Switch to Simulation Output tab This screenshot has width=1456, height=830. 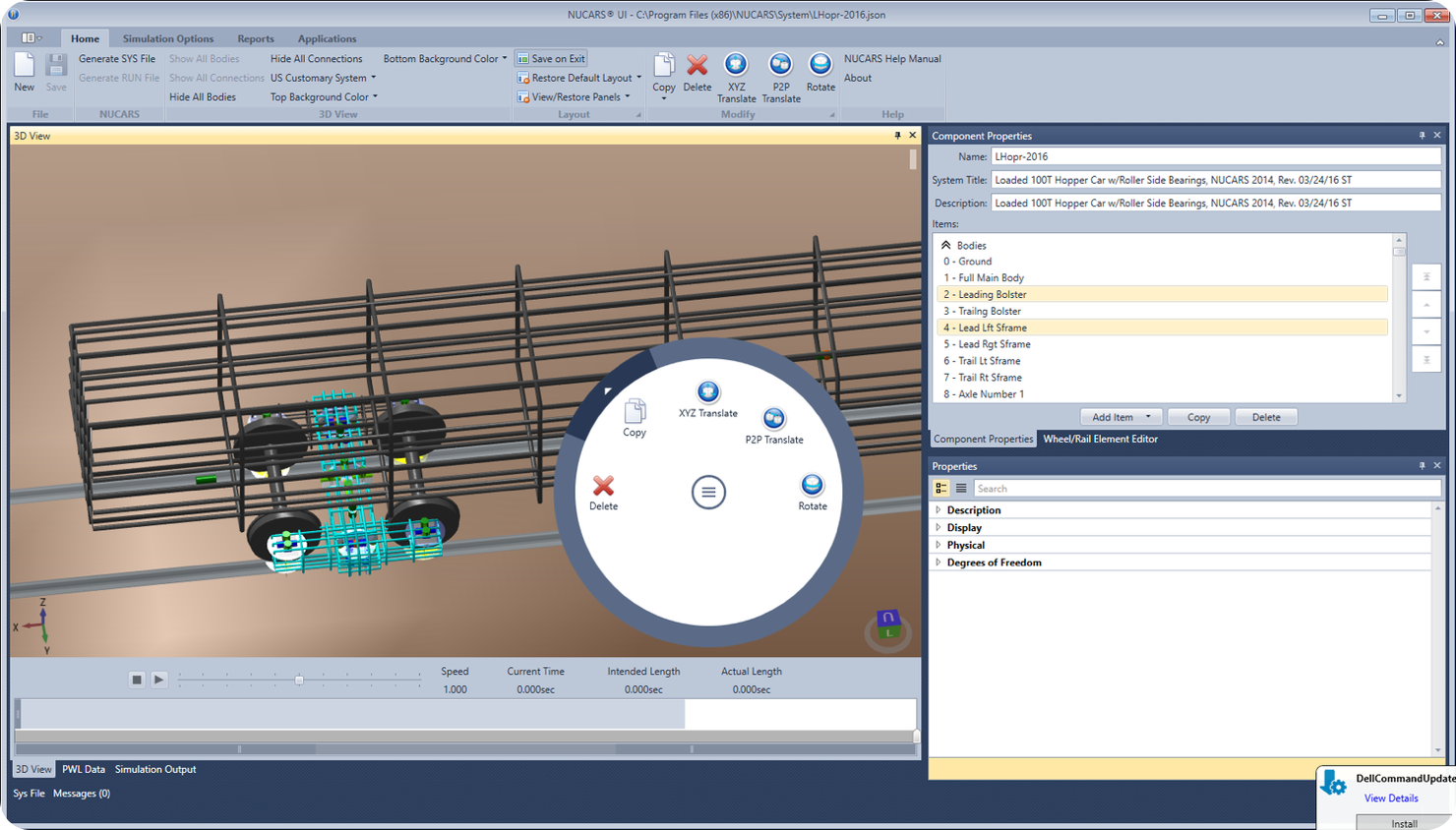155,769
